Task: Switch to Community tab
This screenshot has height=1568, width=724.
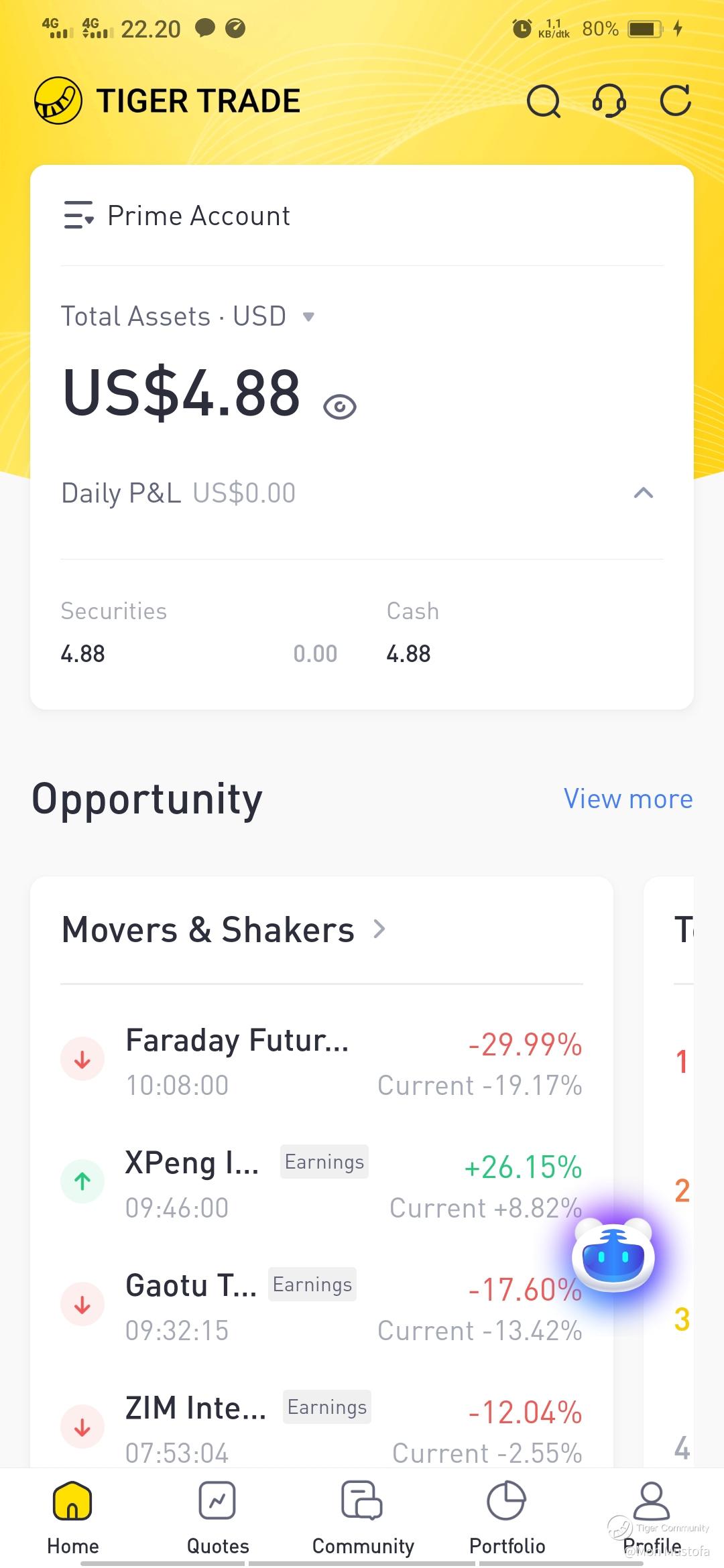Action: pyautogui.click(x=363, y=1518)
